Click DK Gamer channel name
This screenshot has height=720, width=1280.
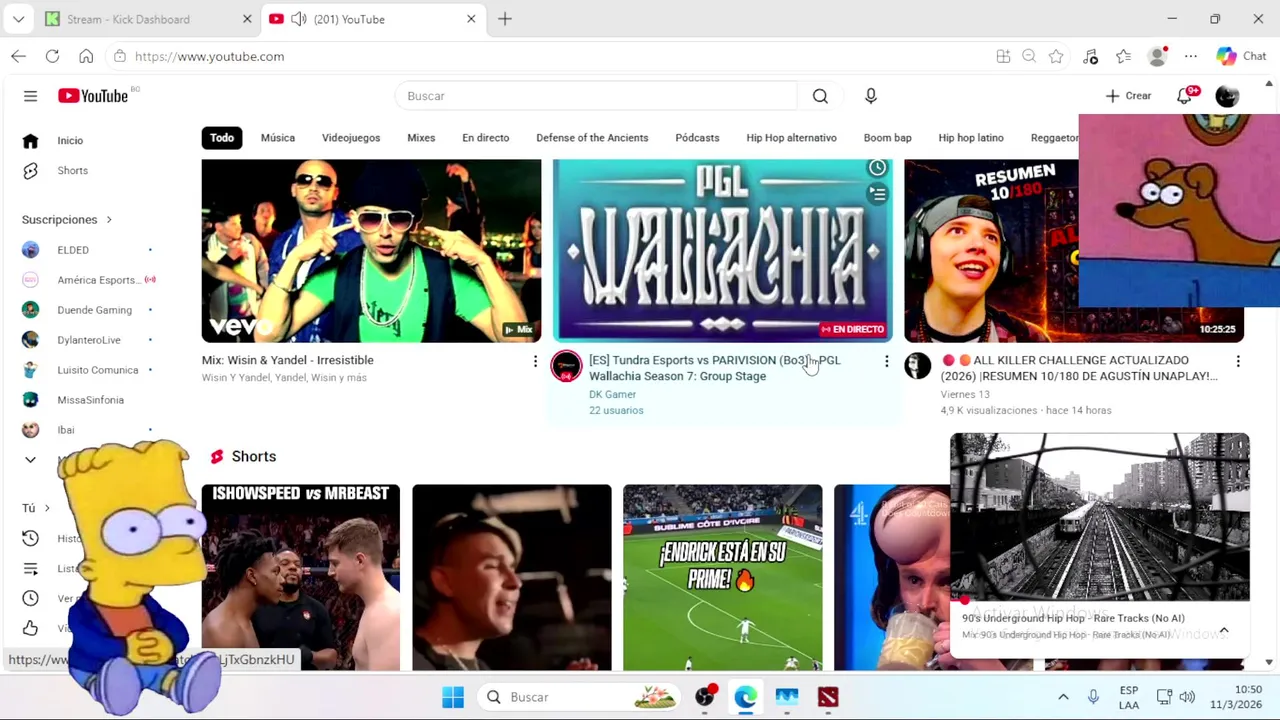point(612,394)
